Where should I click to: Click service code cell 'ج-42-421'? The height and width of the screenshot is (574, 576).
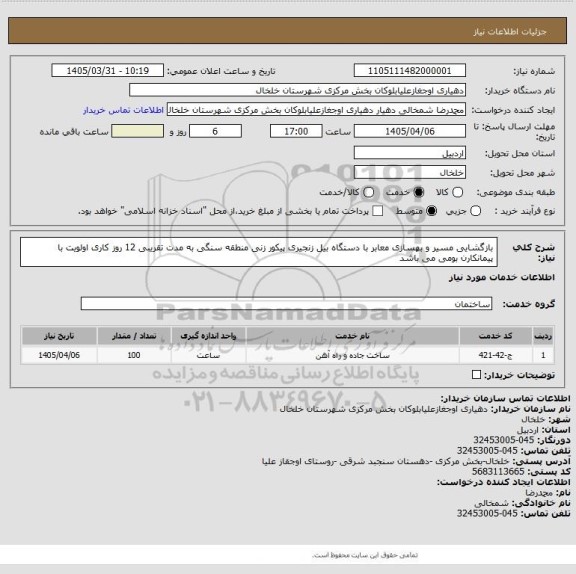click(x=495, y=355)
